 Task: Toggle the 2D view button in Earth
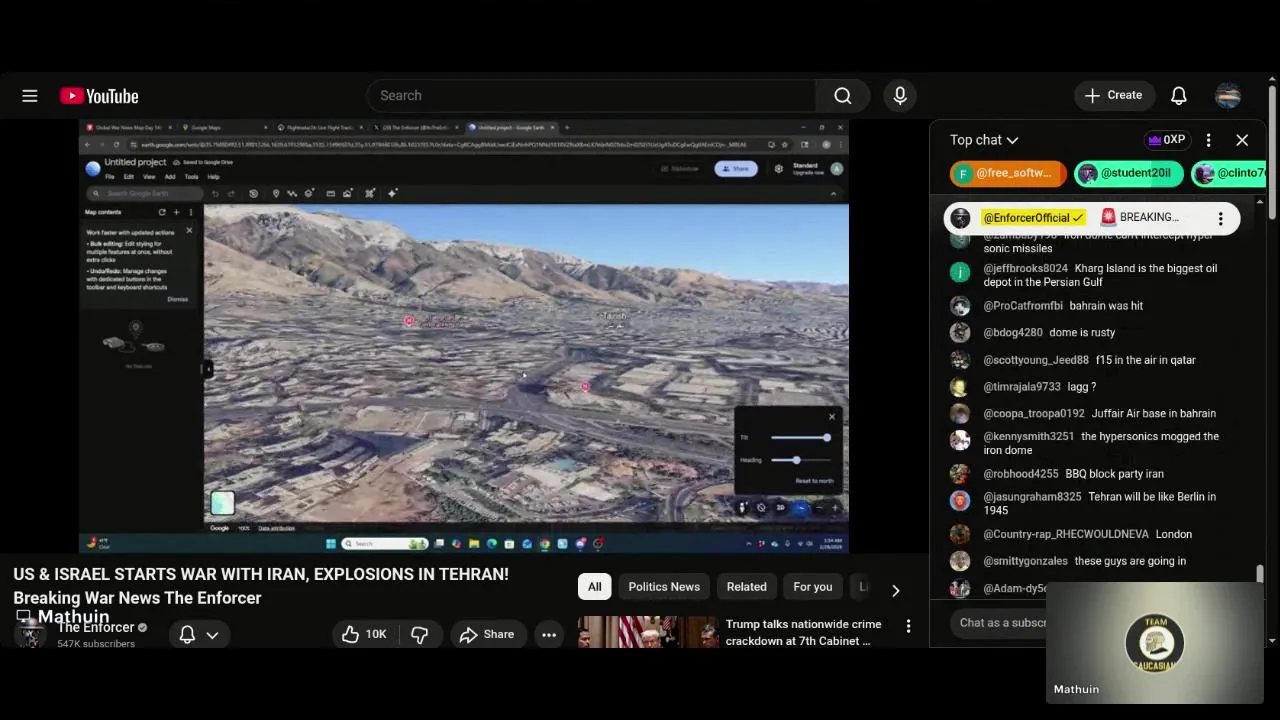point(780,507)
